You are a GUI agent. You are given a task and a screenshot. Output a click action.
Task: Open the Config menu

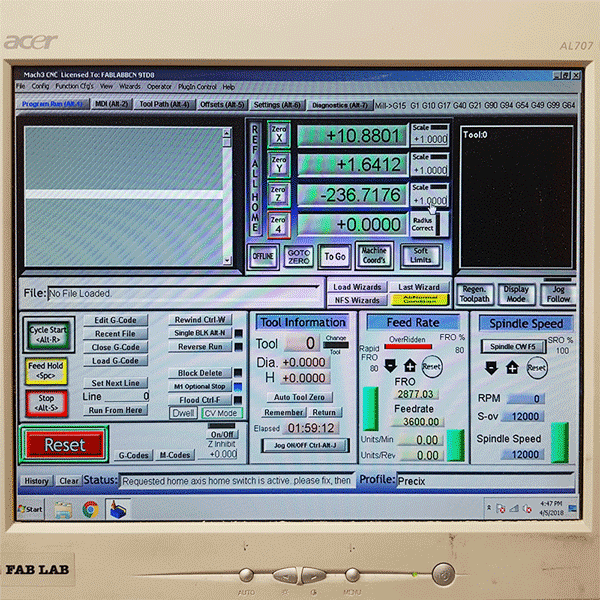click(x=40, y=86)
